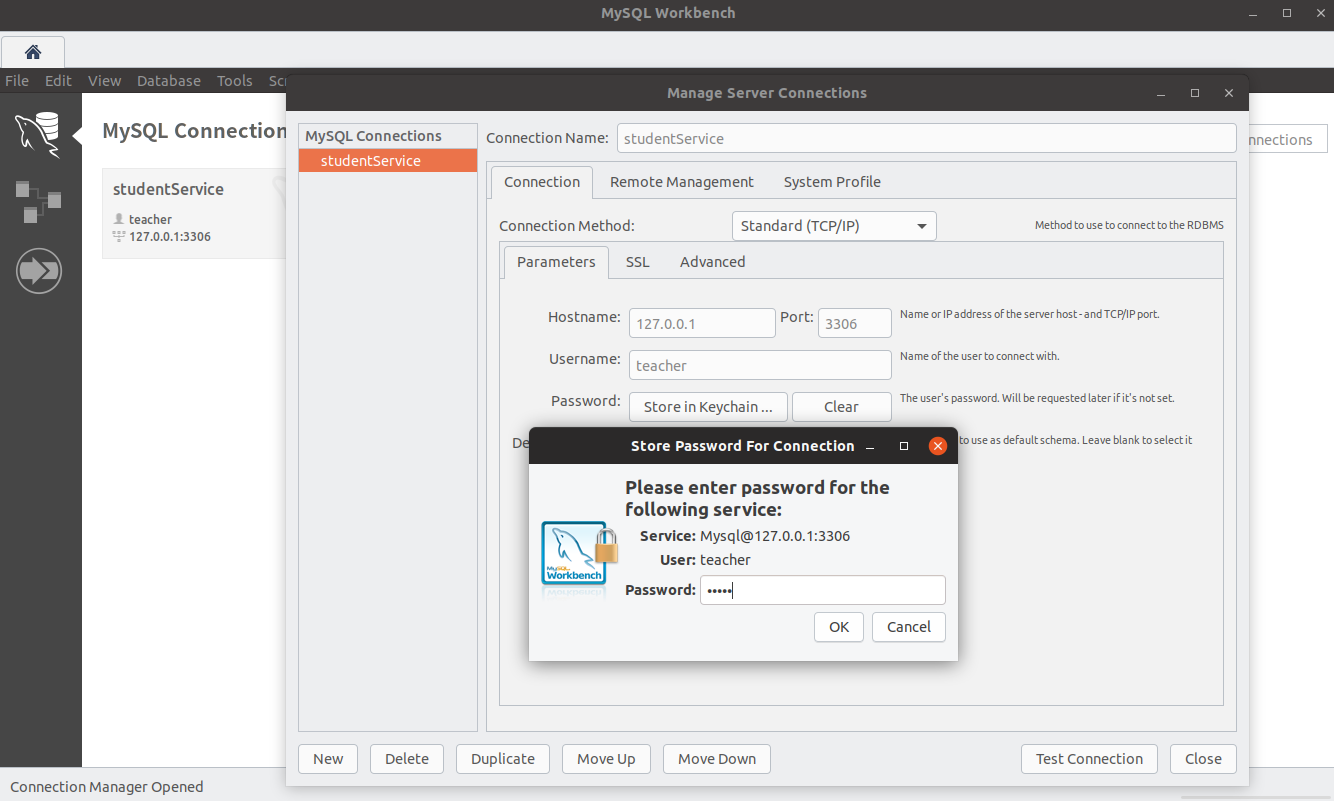Image resolution: width=1334 pixels, height=801 pixels.
Task: Open the Advanced parameters tab
Action: coord(711,261)
